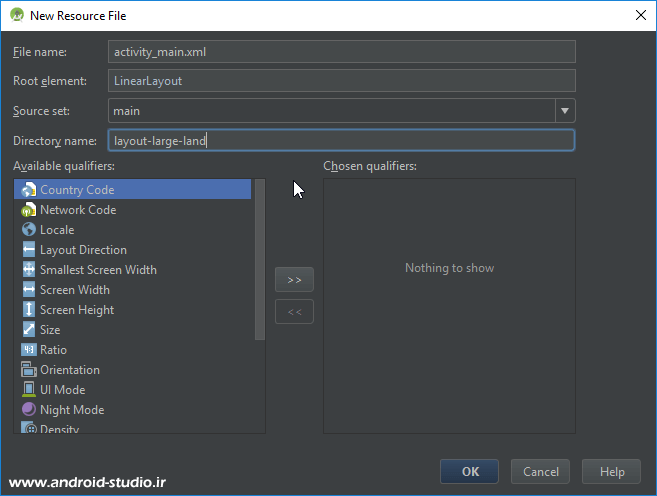Click the Cancel button
Viewport: 657px width, 496px height.
(540, 472)
